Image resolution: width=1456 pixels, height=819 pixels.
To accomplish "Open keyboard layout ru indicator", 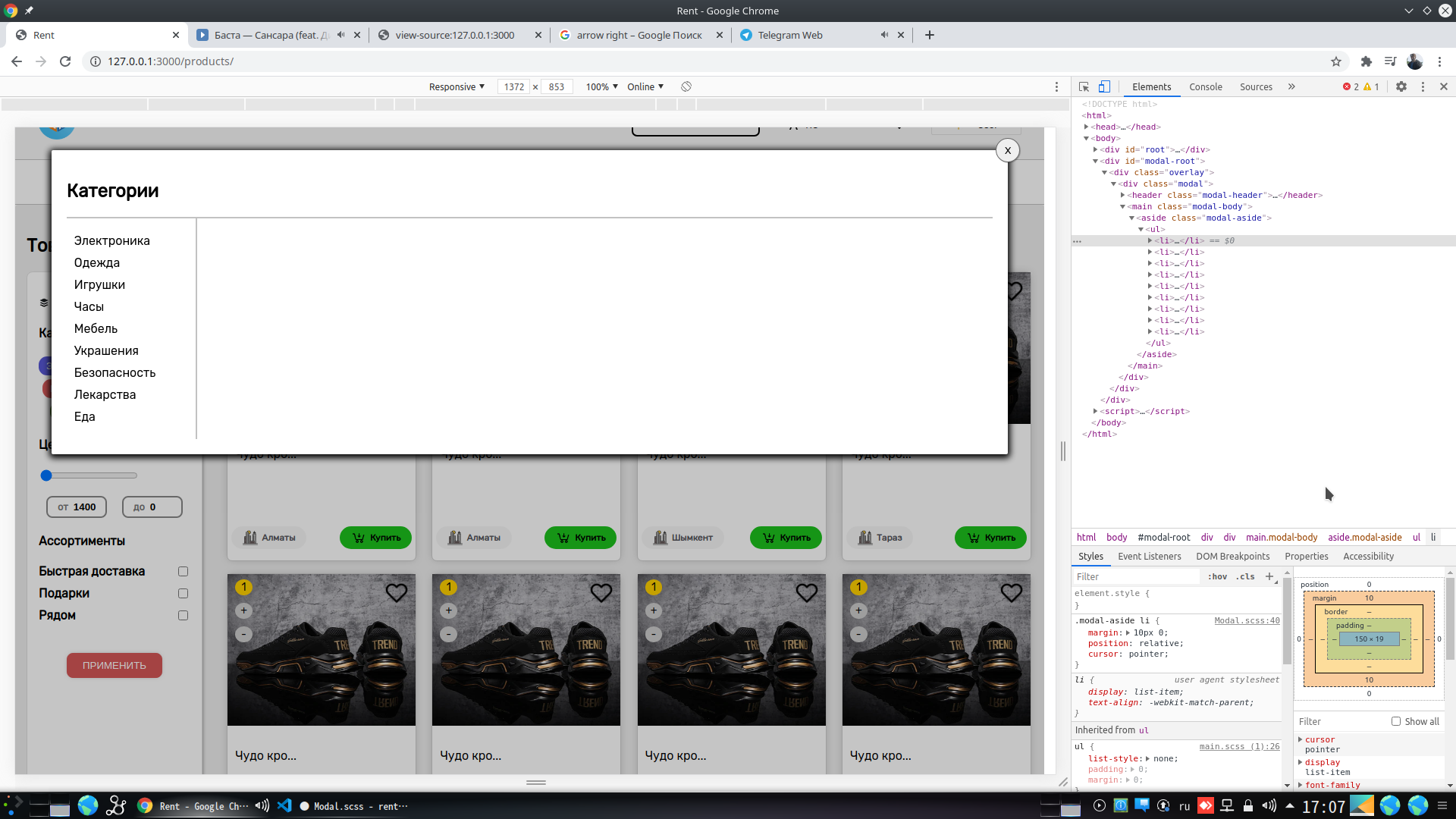I will click(1185, 806).
